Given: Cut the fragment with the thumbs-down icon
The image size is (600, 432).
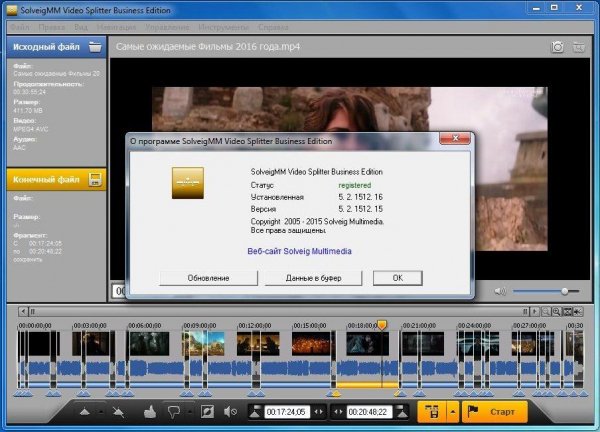Looking at the screenshot, I should [174, 412].
